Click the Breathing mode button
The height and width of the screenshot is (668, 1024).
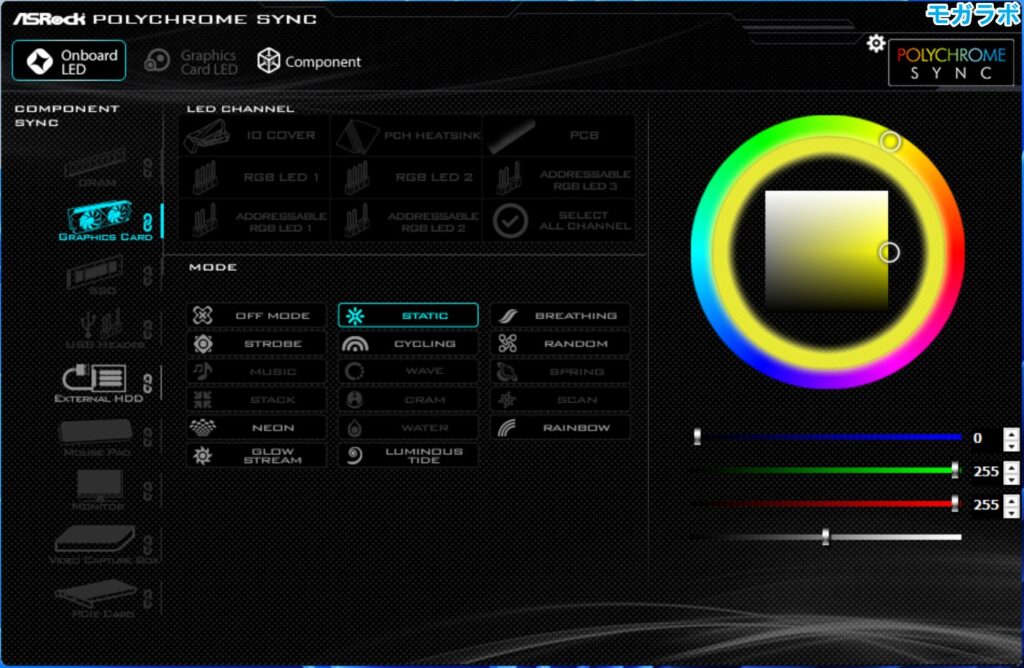(561, 314)
